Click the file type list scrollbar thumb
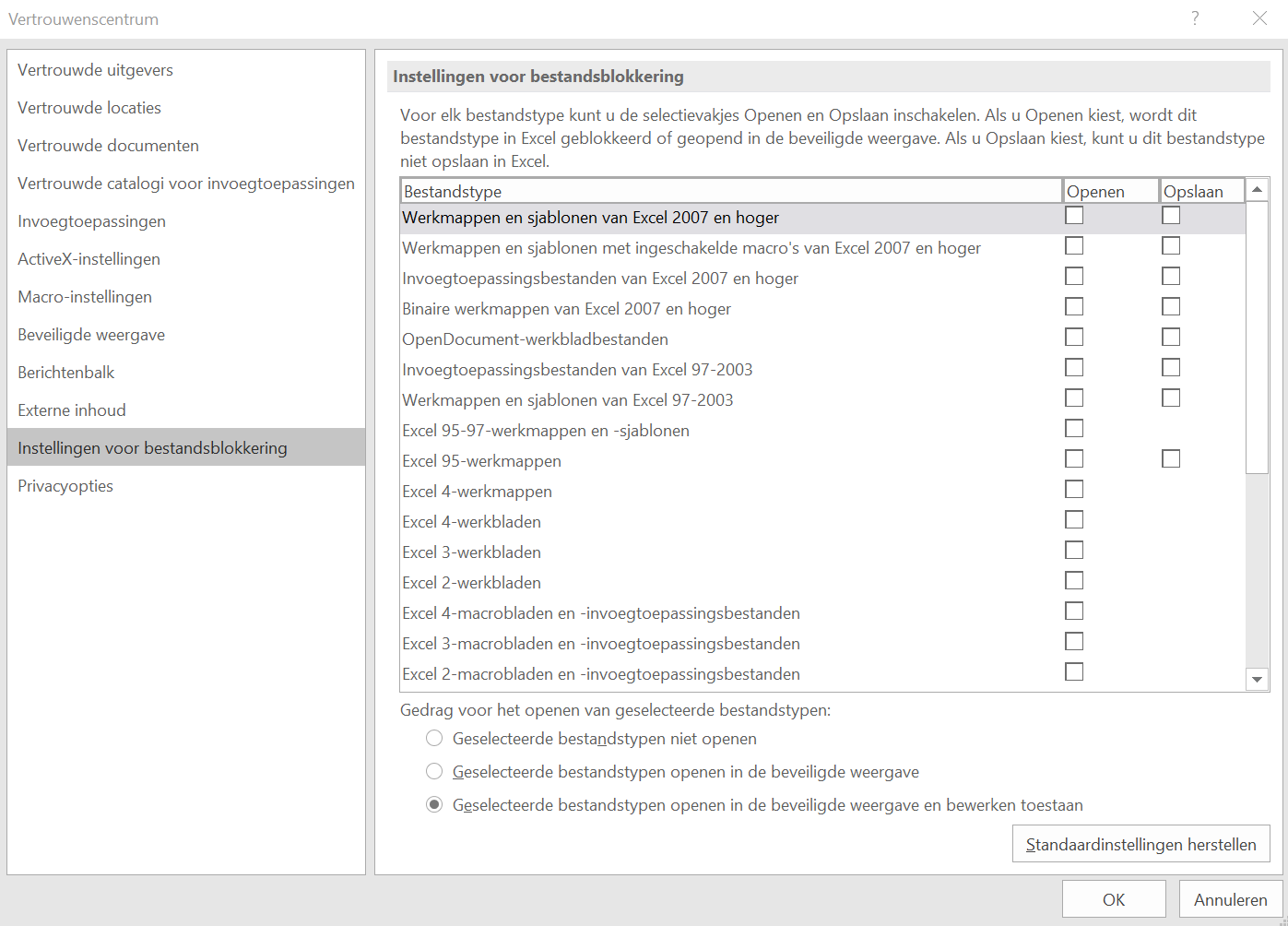 coord(1257,338)
